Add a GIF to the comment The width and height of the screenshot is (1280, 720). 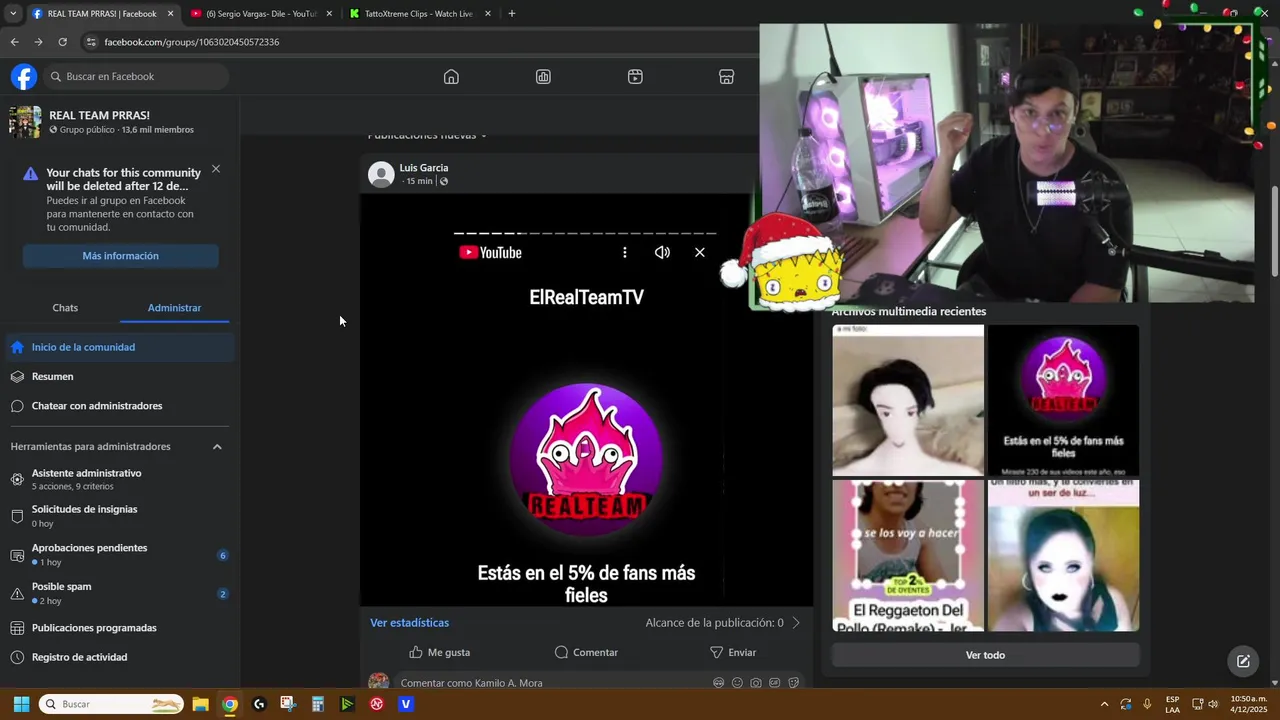click(774, 683)
